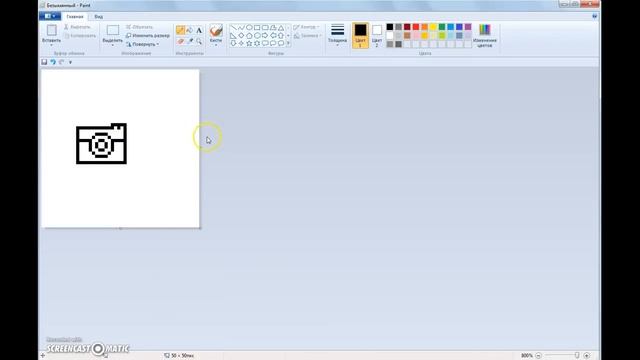
Task: Choose the Triangle shape
Action: pyautogui.click(x=281, y=28)
